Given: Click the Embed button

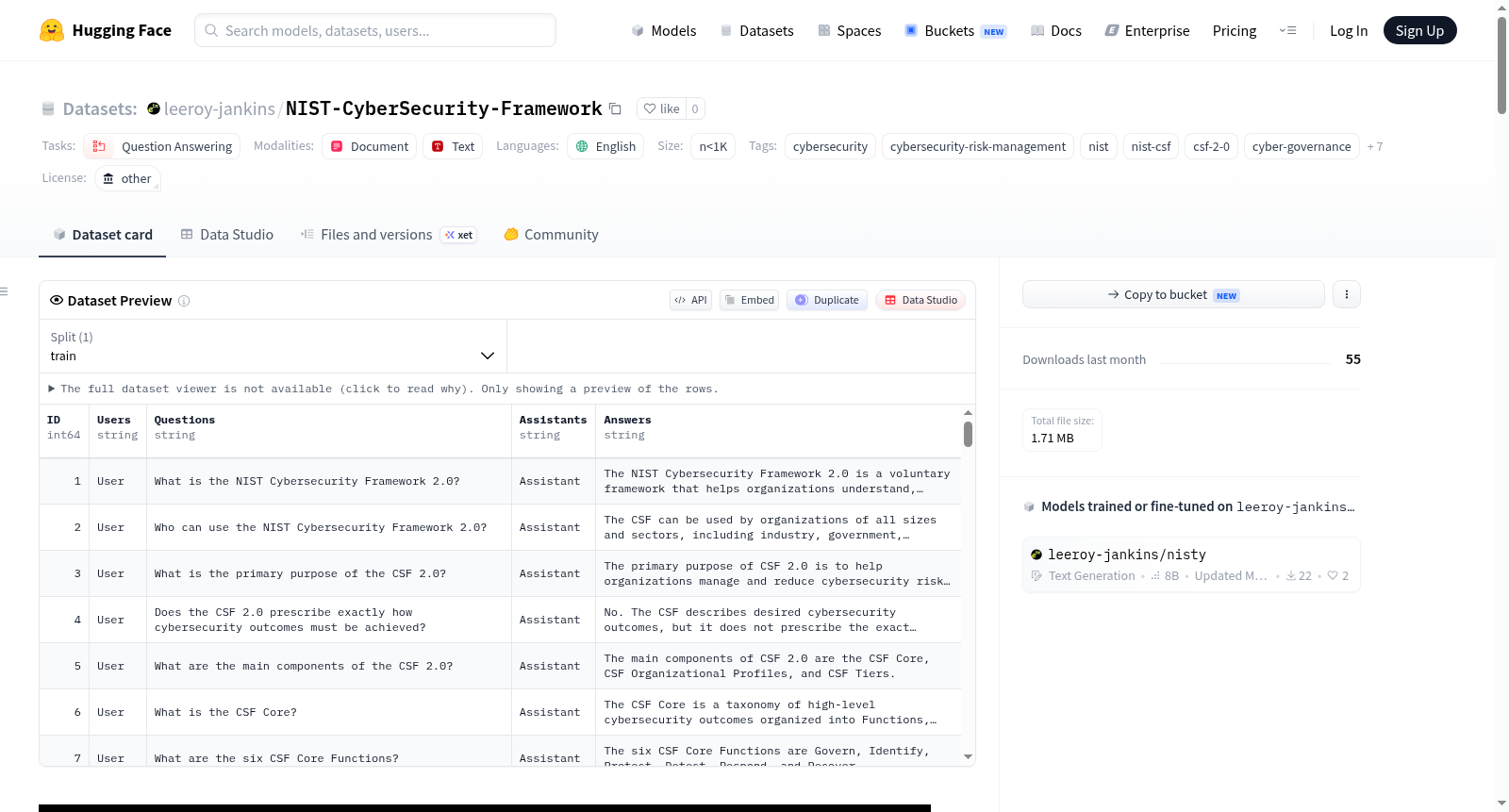Looking at the screenshot, I should tap(749, 300).
